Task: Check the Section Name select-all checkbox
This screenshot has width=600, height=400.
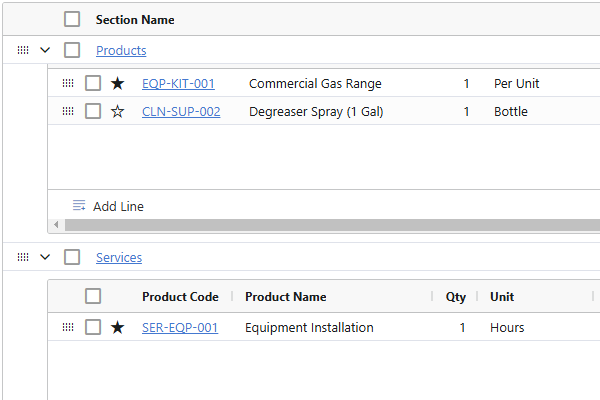Action: click(x=72, y=19)
